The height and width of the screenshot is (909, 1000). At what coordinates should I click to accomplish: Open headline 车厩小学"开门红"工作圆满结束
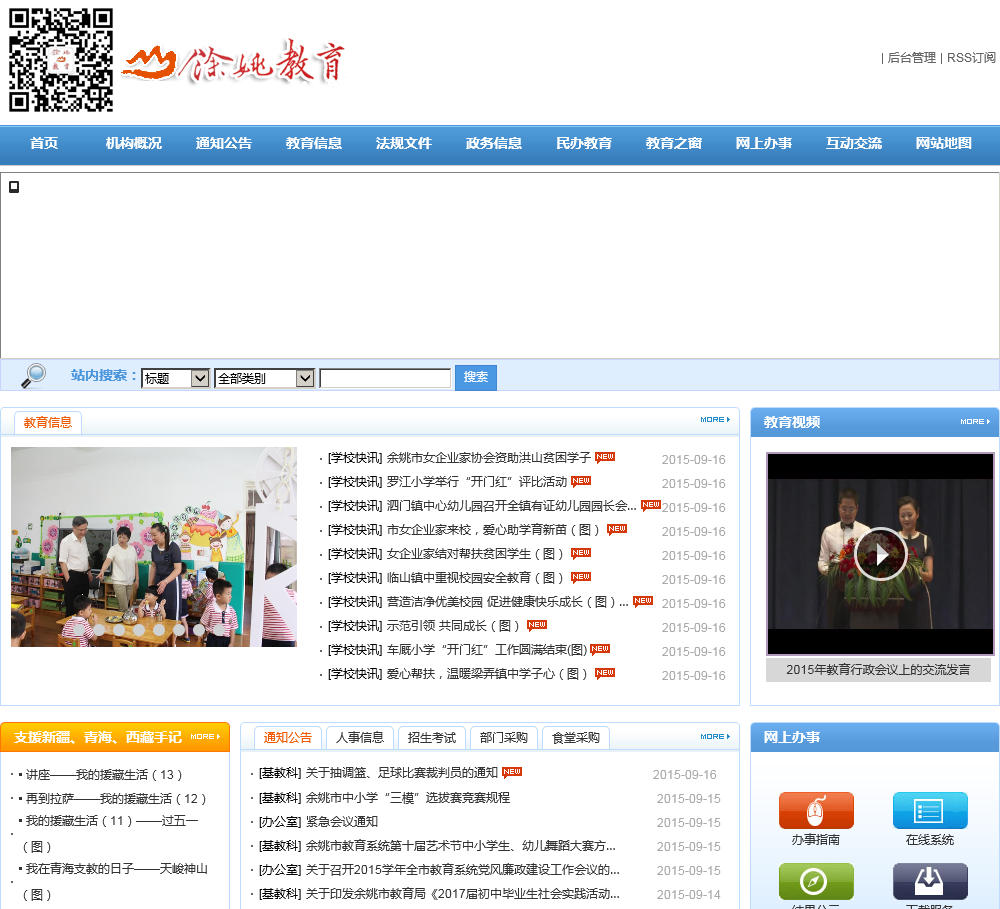tap(487, 650)
